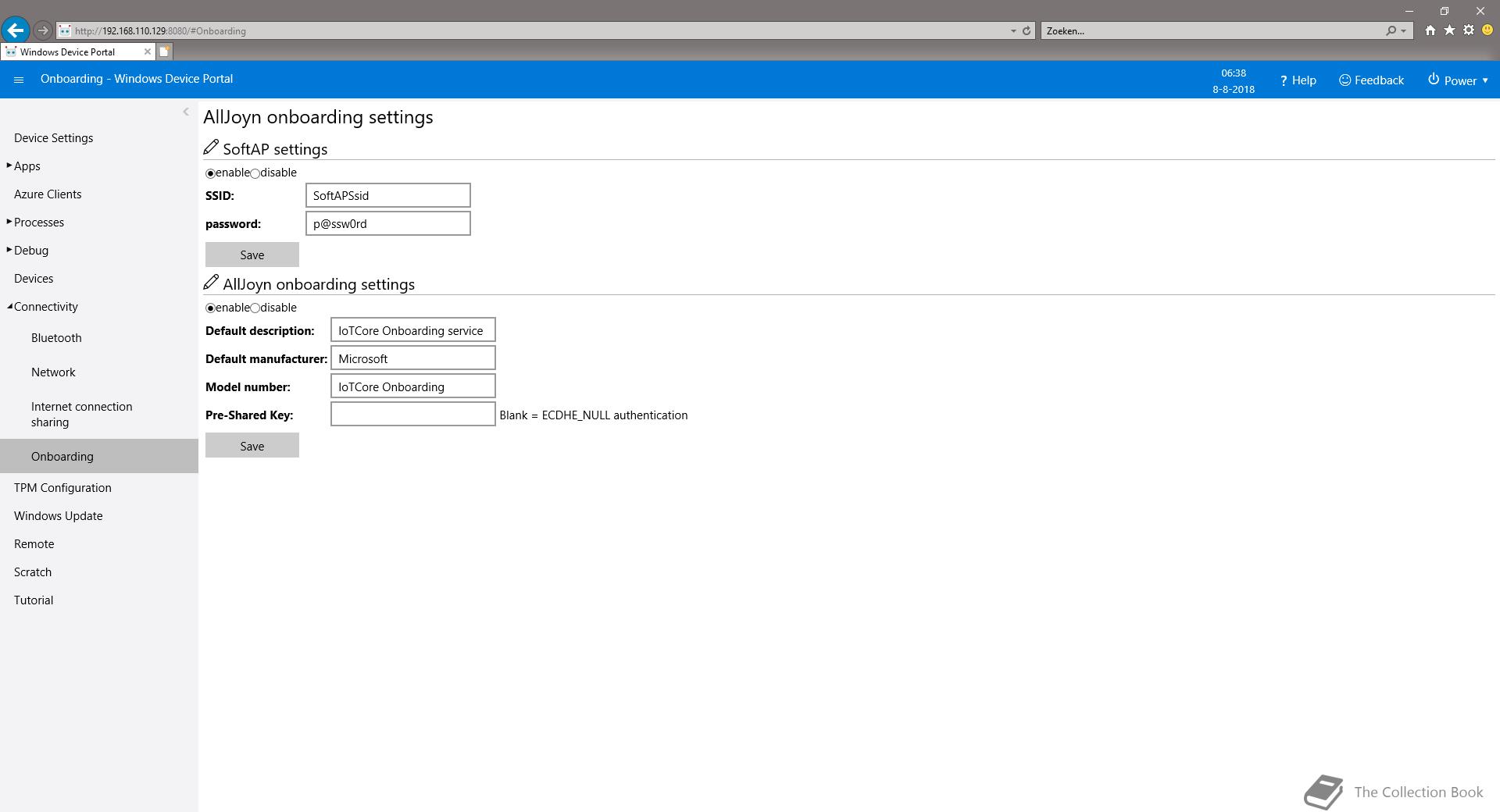1500x812 pixels.
Task: Expand the Processes tree node
Action: pos(9,222)
